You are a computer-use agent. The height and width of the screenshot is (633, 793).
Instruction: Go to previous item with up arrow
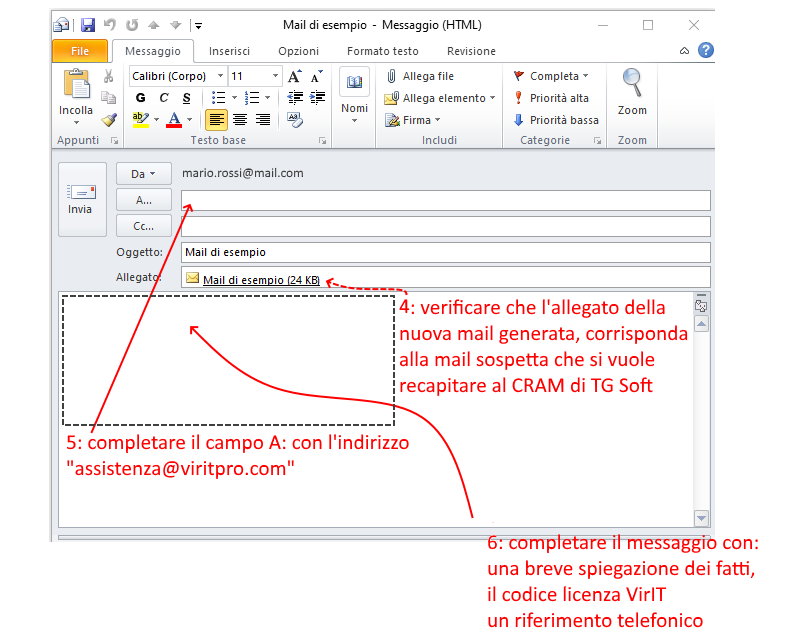tap(154, 25)
